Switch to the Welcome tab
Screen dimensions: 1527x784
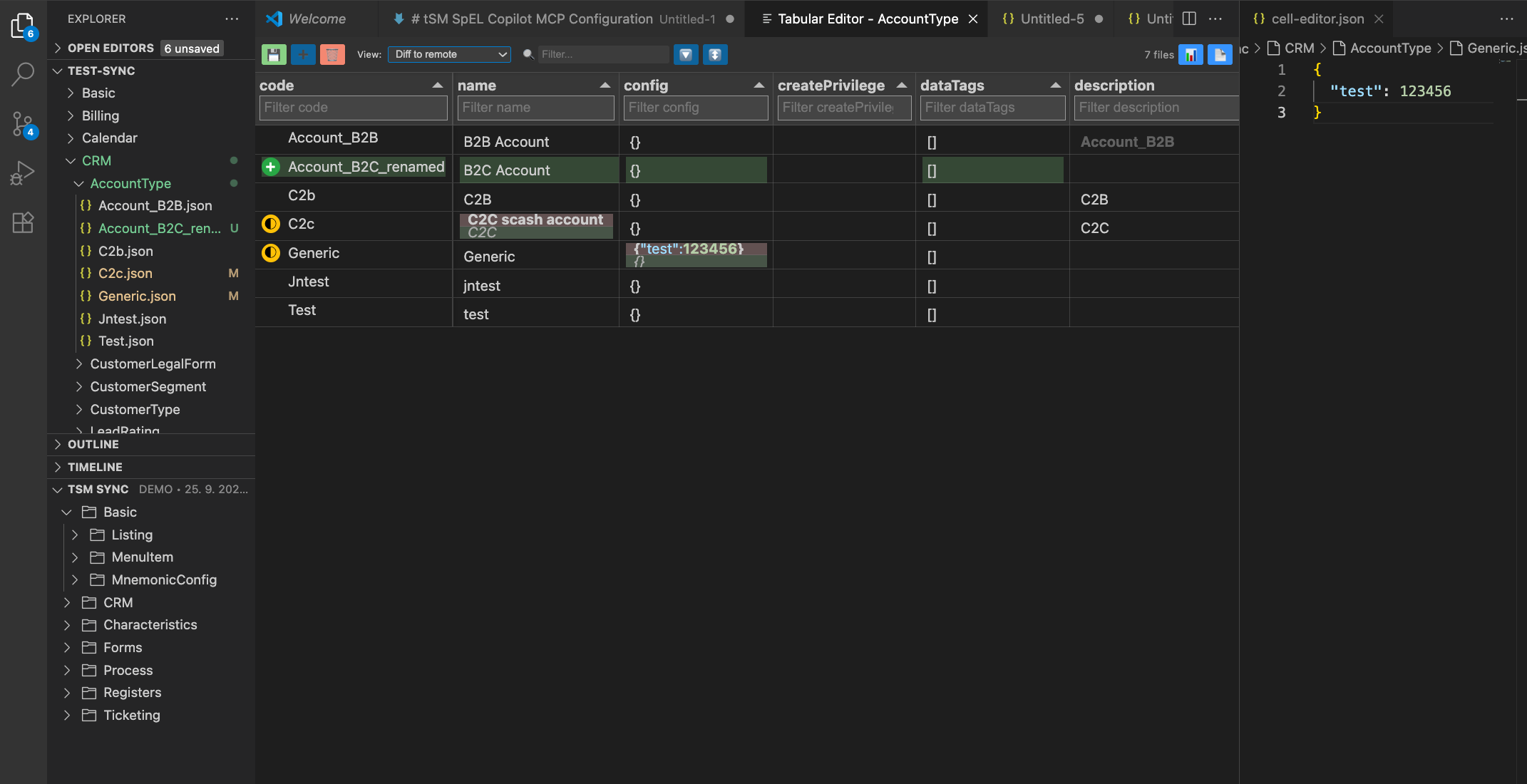tap(317, 19)
